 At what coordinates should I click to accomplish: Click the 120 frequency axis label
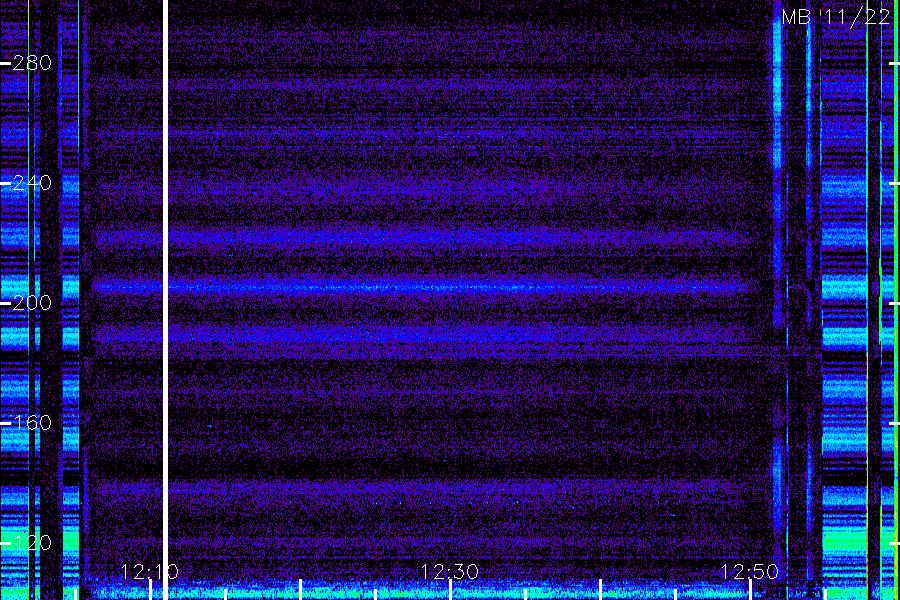coord(32,543)
